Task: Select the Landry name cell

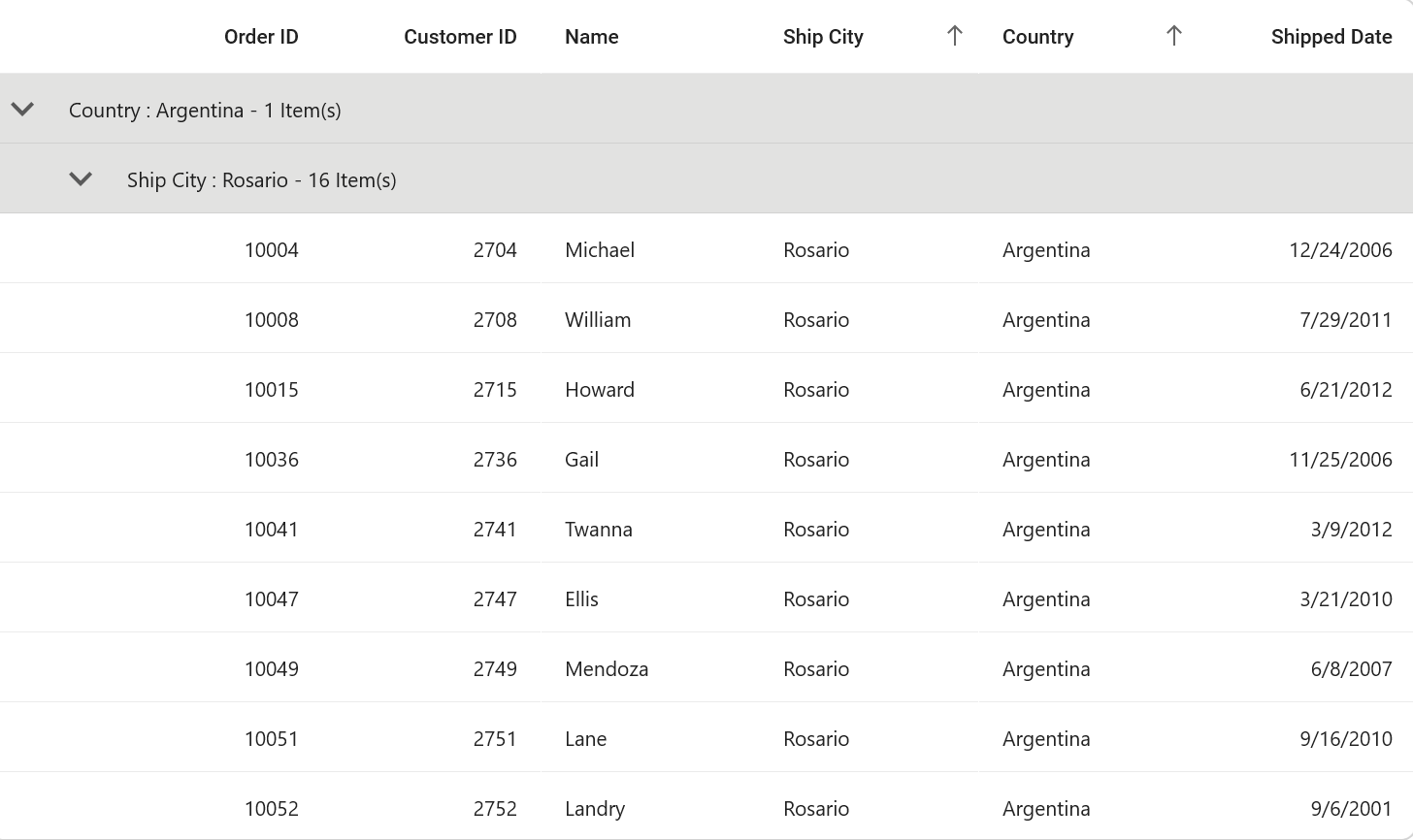Action: pyautogui.click(x=595, y=809)
